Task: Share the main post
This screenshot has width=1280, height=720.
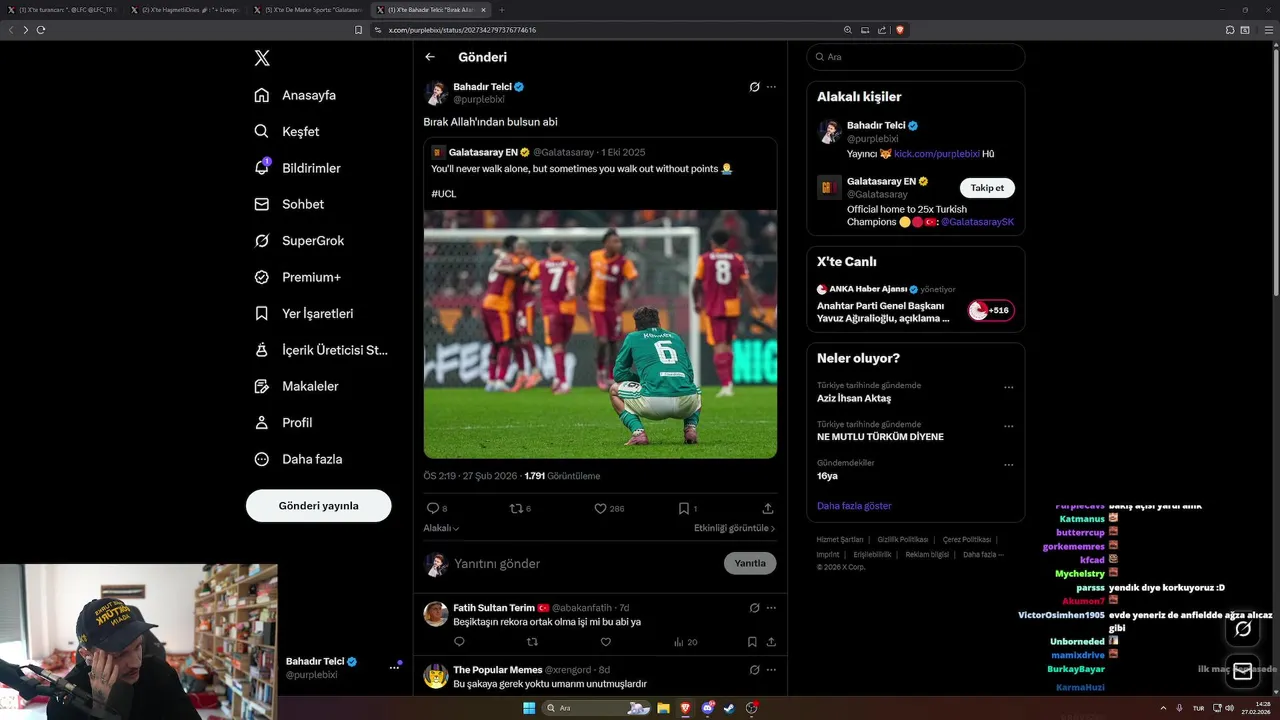Action: (x=768, y=508)
